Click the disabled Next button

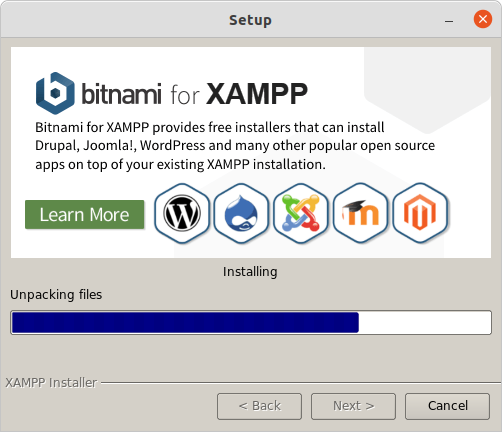(x=353, y=406)
